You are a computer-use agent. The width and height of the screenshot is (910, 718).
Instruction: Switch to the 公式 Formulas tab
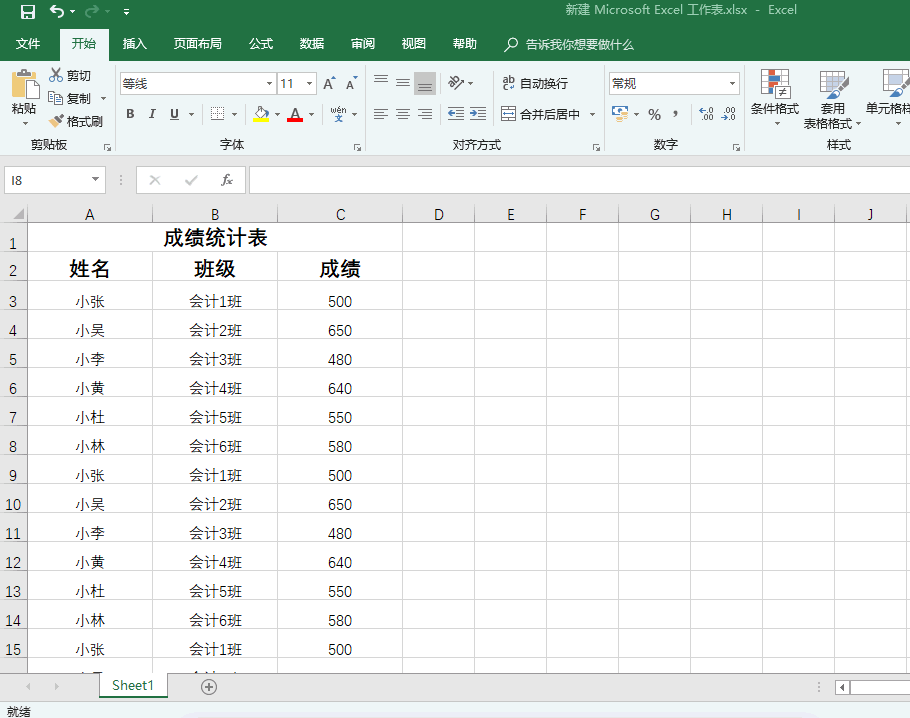point(261,44)
